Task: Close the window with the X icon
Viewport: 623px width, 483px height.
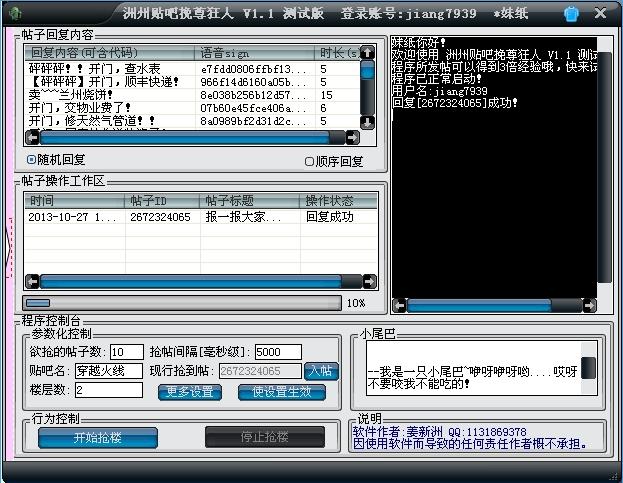Action: click(x=600, y=13)
